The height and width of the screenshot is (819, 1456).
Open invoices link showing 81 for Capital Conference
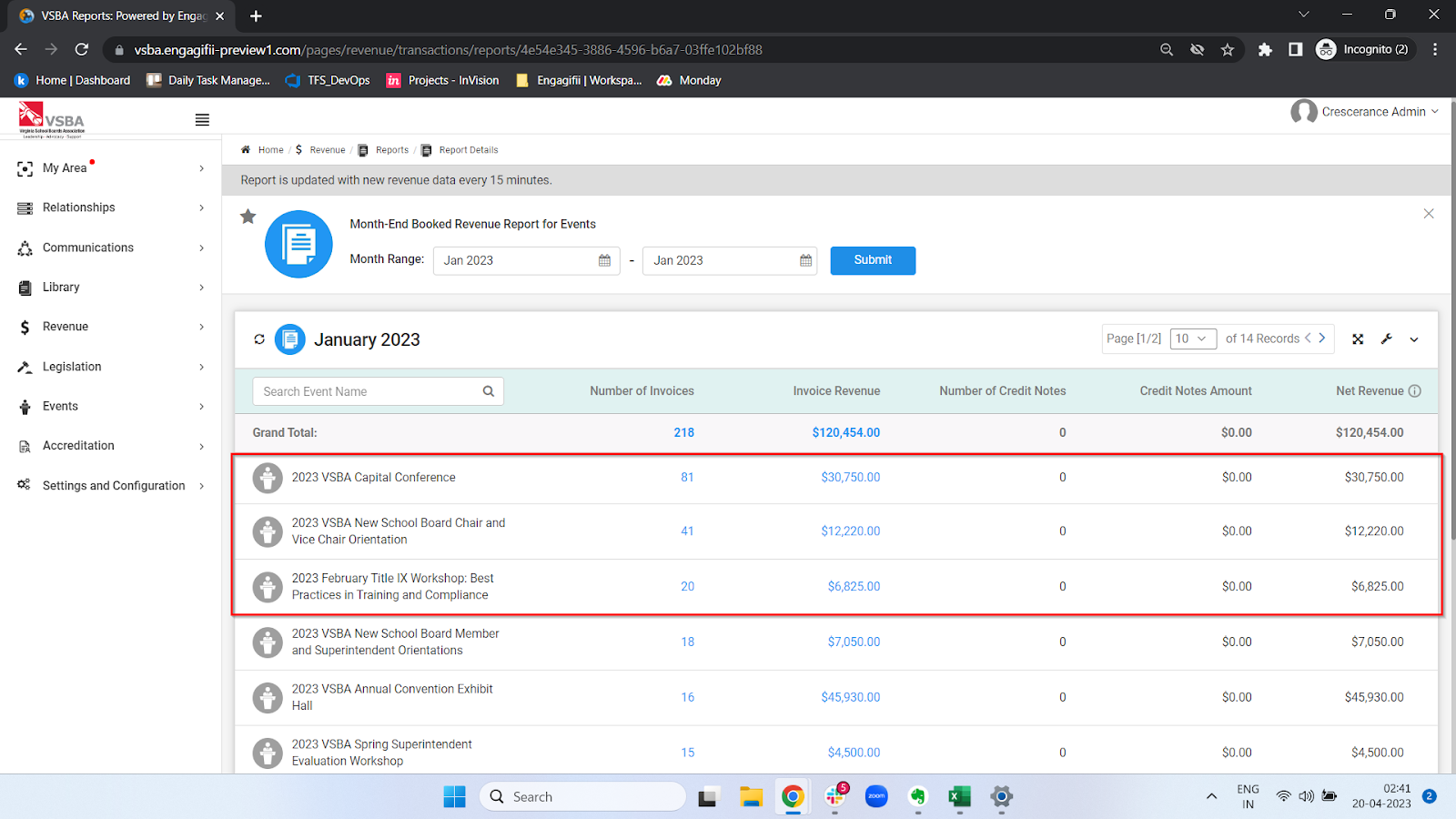(687, 477)
